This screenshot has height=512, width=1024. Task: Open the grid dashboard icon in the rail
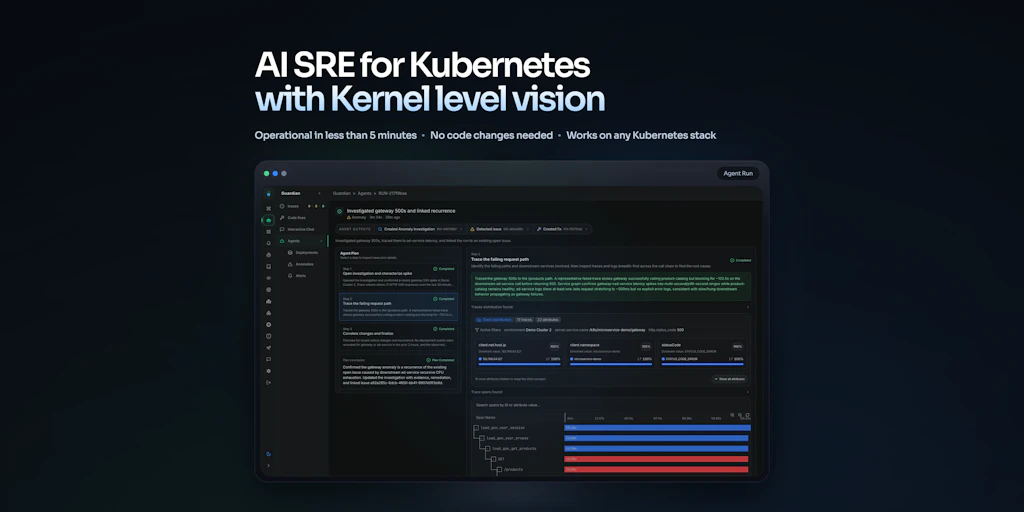coord(268,232)
